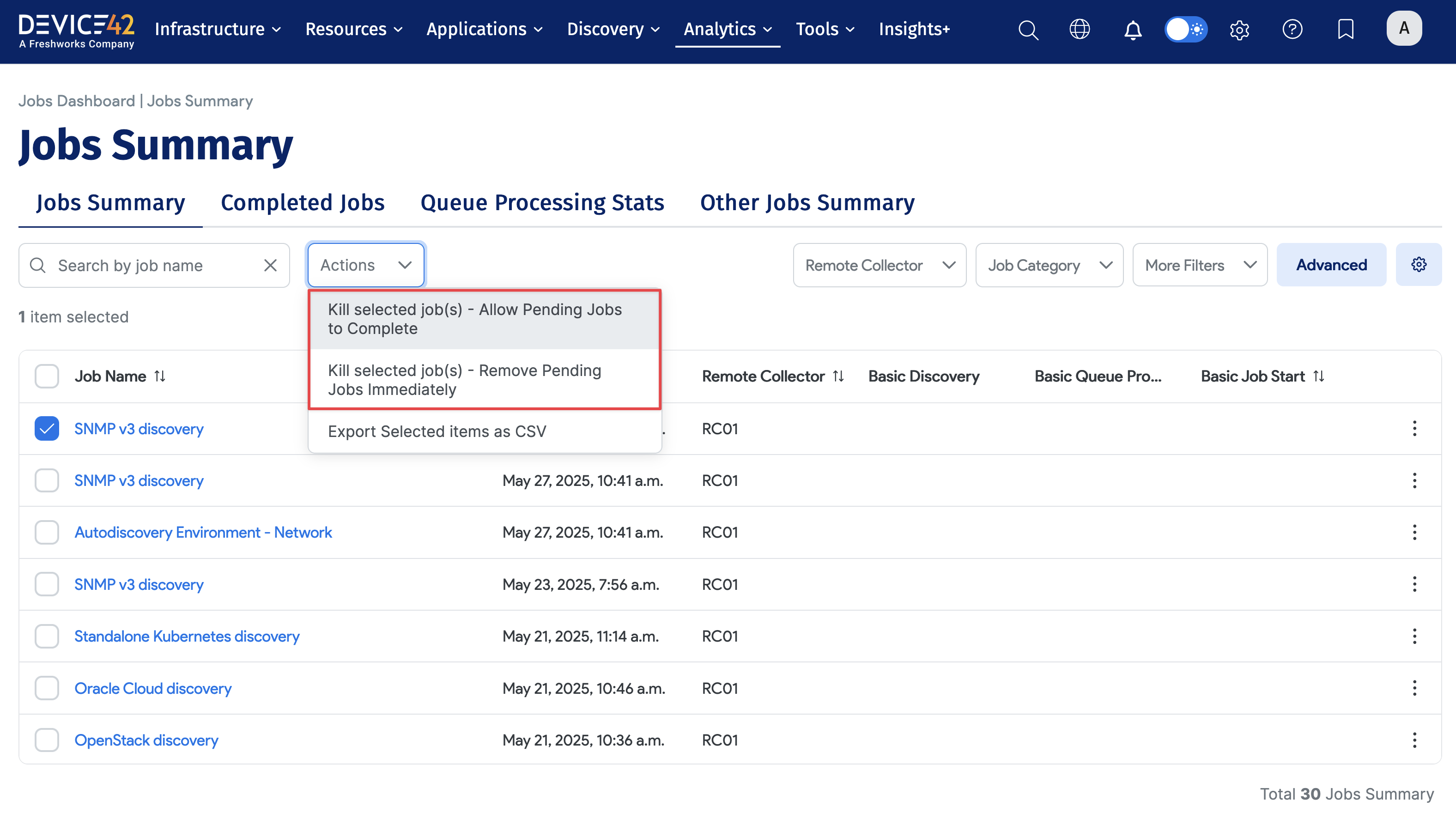Screen dimensions: 1456x837
Task: Sort by Basic Job Start column arrows
Action: pyautogui.click(x=1319, y=376)
